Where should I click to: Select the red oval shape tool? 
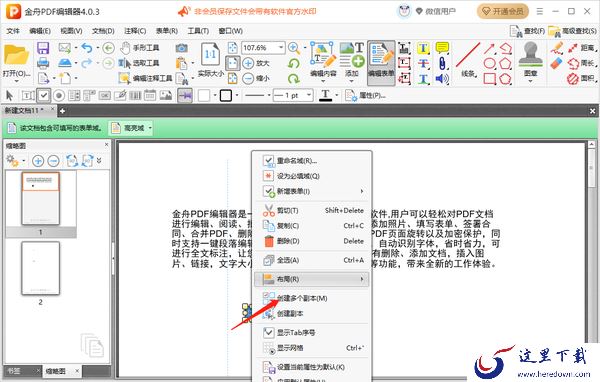(490, 64)
